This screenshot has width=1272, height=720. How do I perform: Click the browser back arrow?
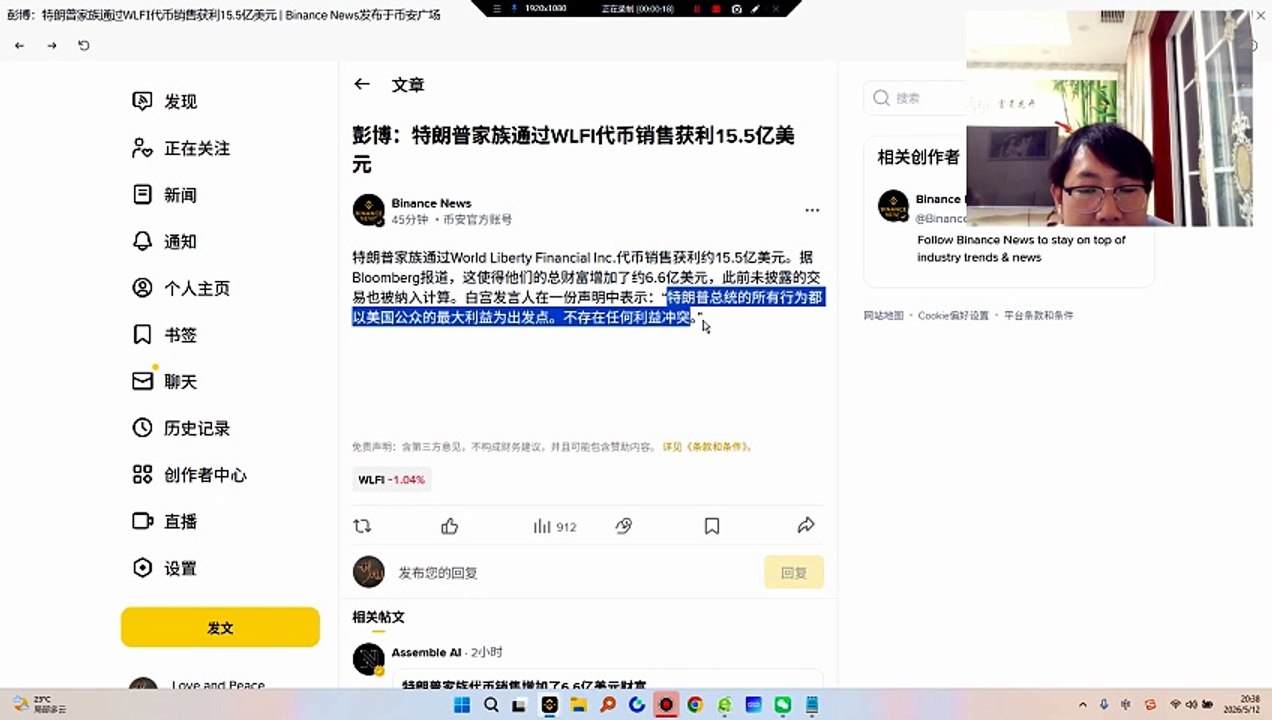20,45
